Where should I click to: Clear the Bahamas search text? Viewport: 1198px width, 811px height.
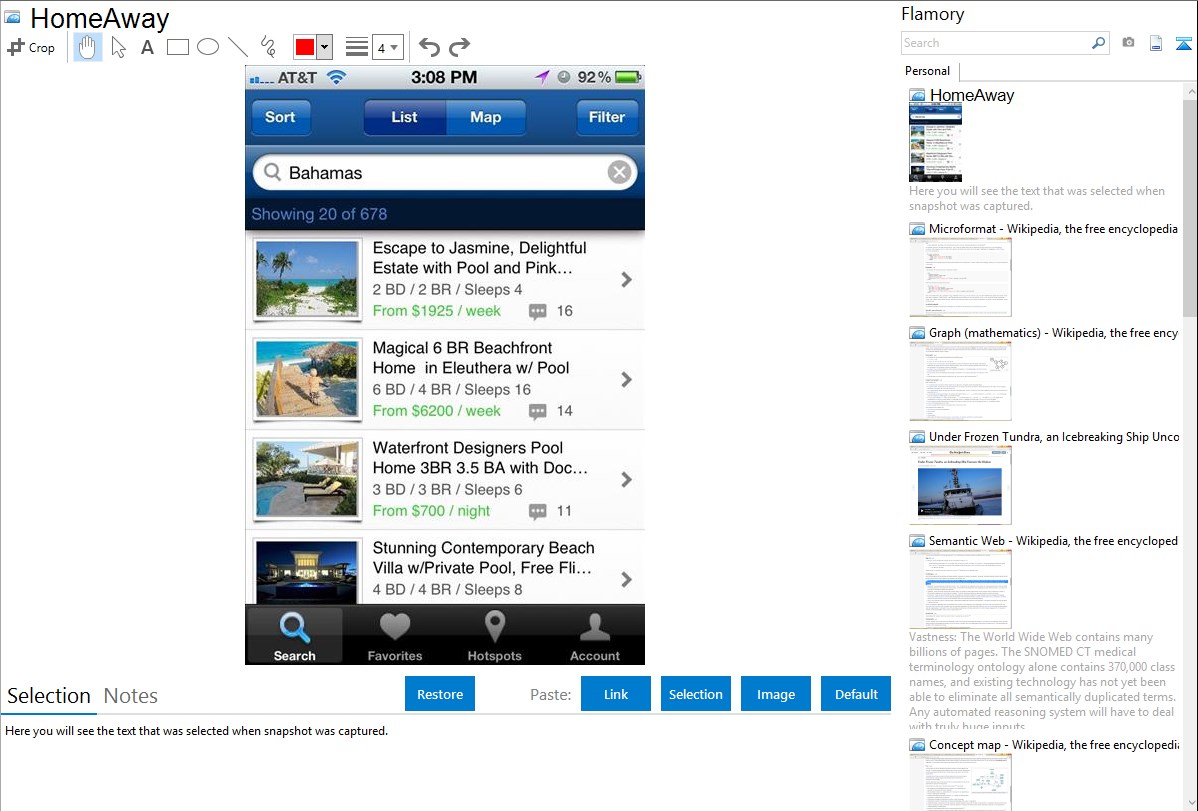pyautogui.click(x=620, y=172)
